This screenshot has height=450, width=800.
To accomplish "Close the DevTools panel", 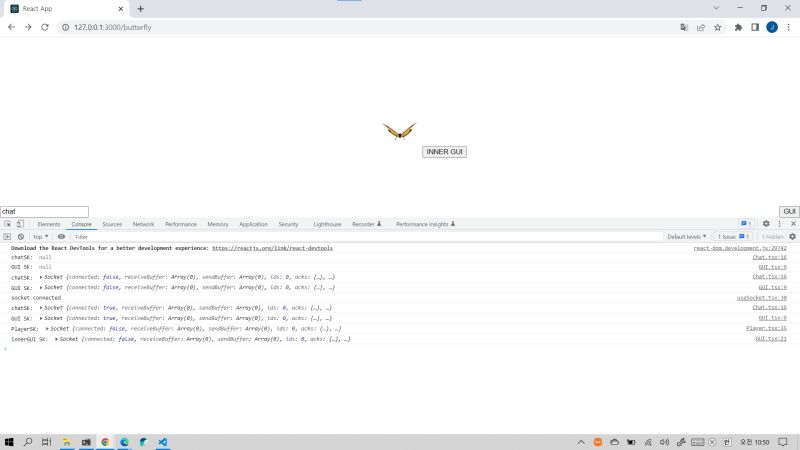I will pos(793,224).
